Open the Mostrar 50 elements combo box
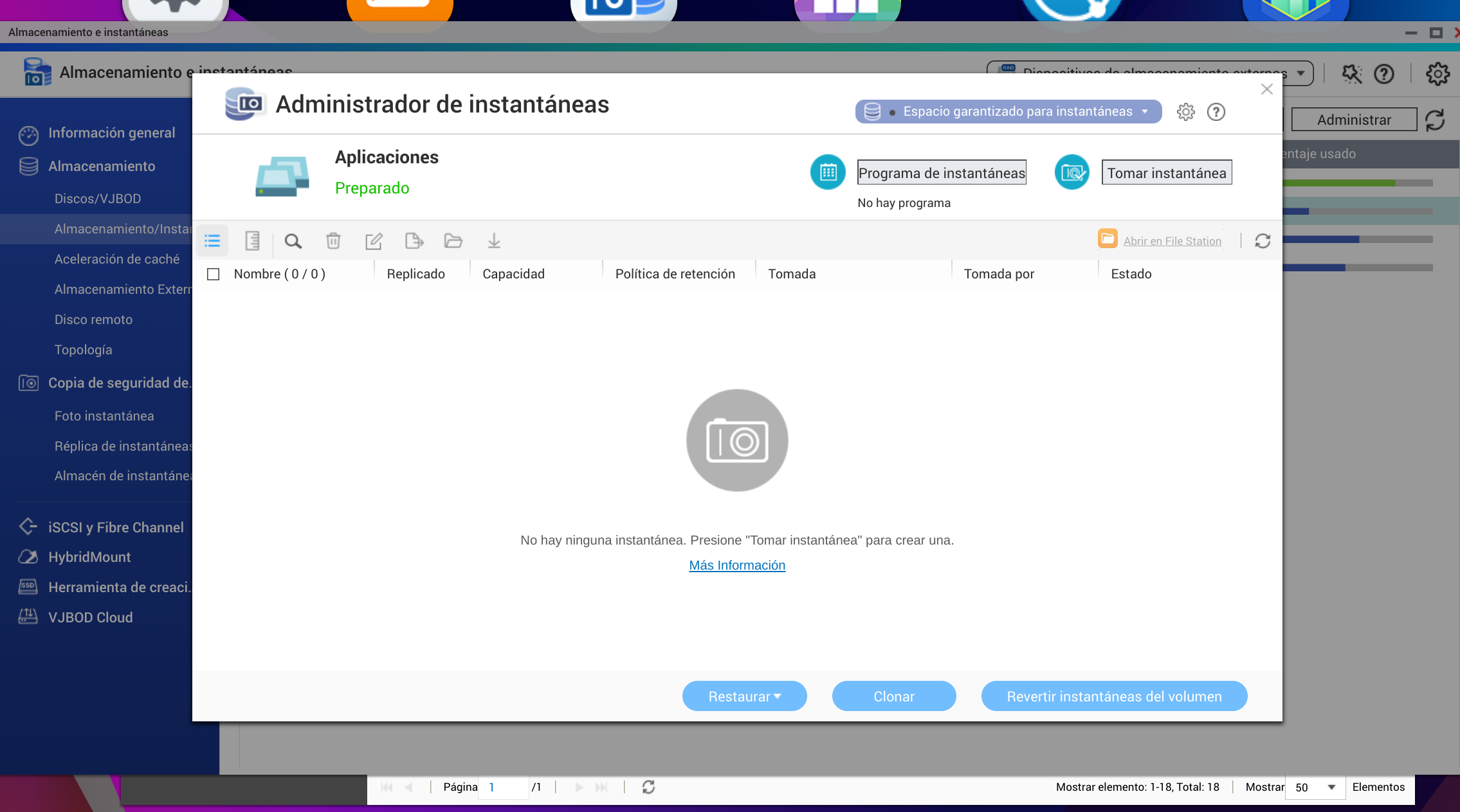1460x812 pixels. point(1315,788)
